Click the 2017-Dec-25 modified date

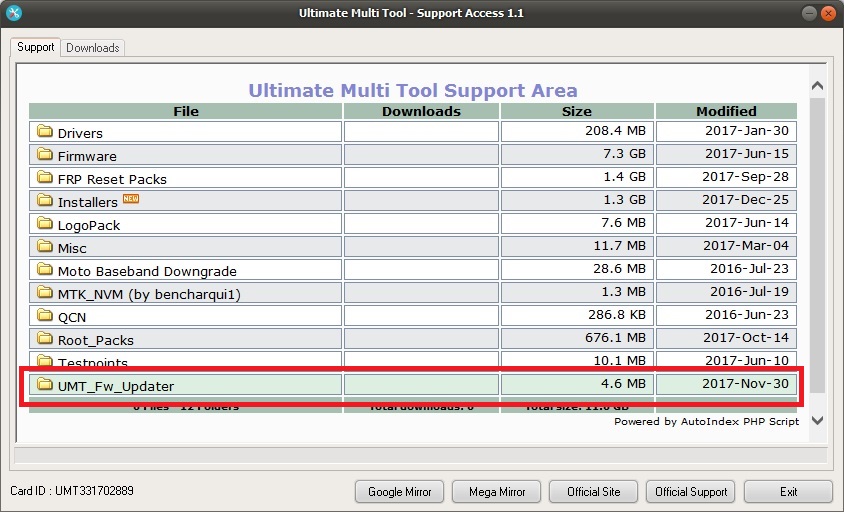(x=745, y=200)
